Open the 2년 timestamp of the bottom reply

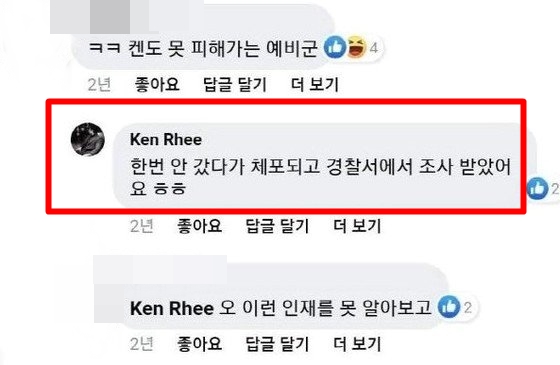141,344
